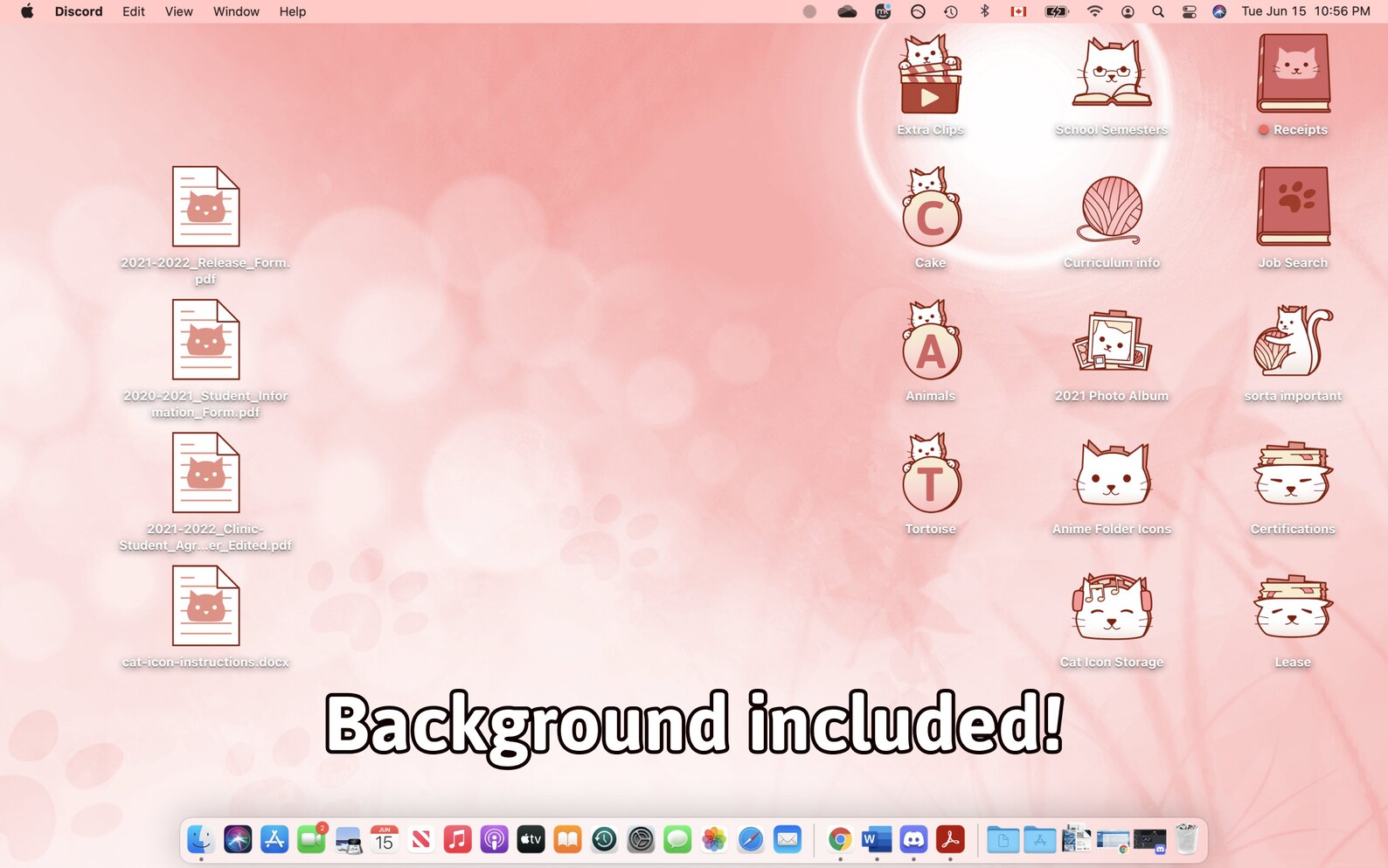Click the Receipts folder name label
This screenshot has width=1388, height=868.
click(1300, 129)
